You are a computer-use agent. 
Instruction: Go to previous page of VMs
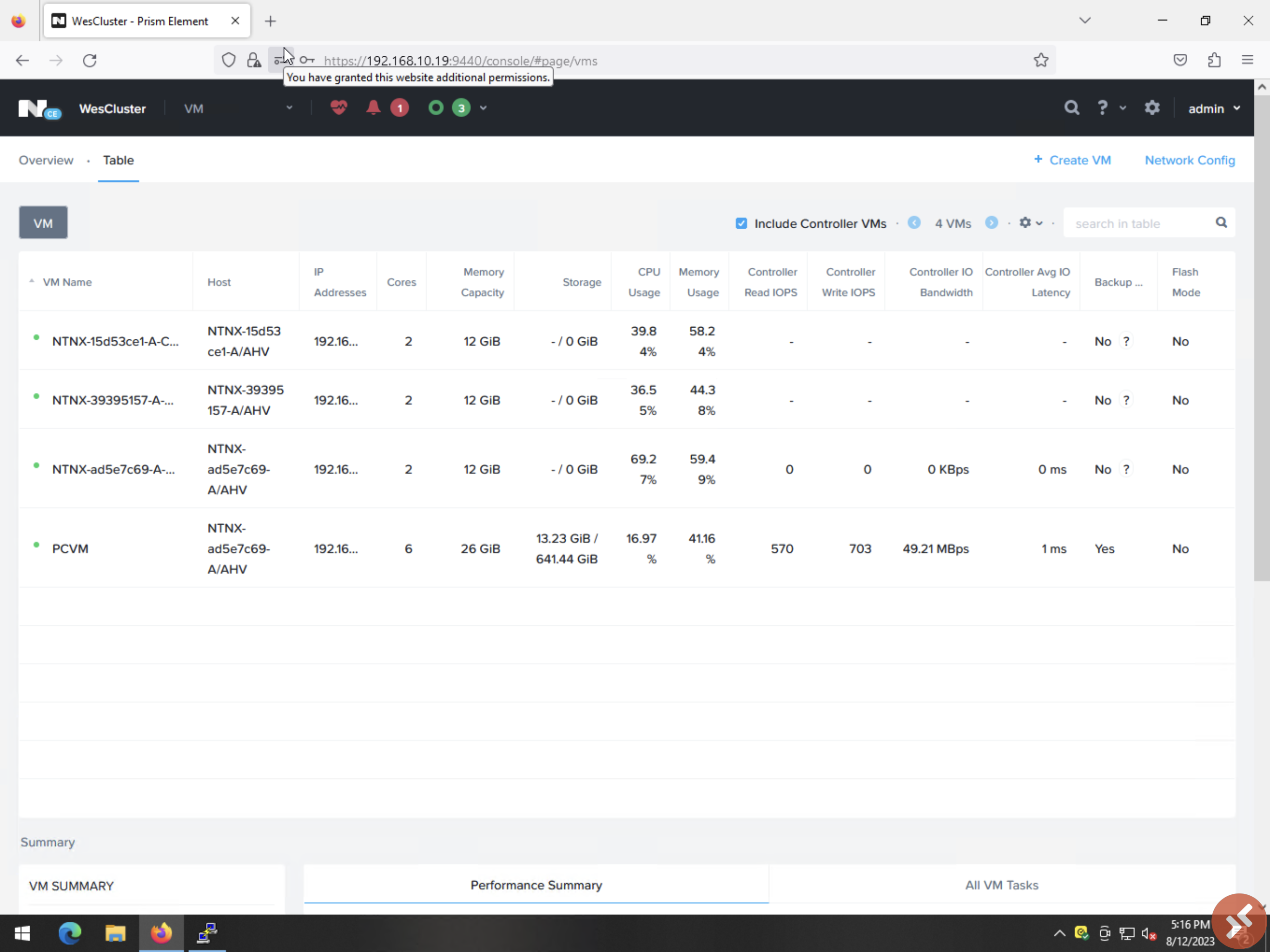coord(914,223)
